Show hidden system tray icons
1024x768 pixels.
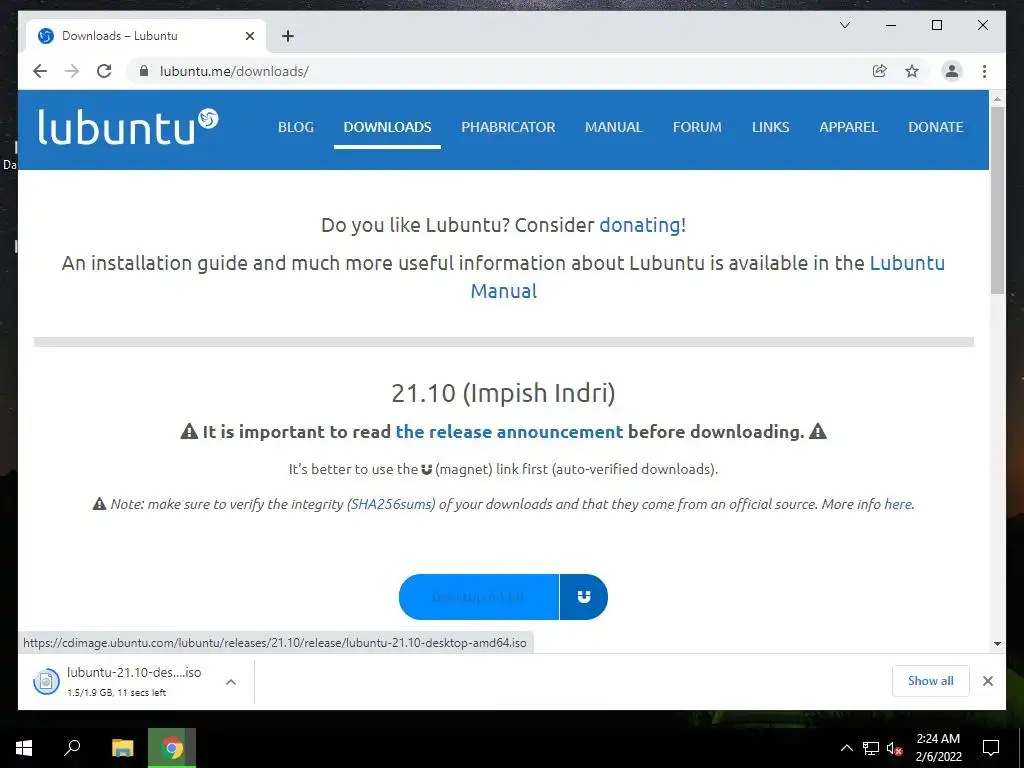[846, 748]
